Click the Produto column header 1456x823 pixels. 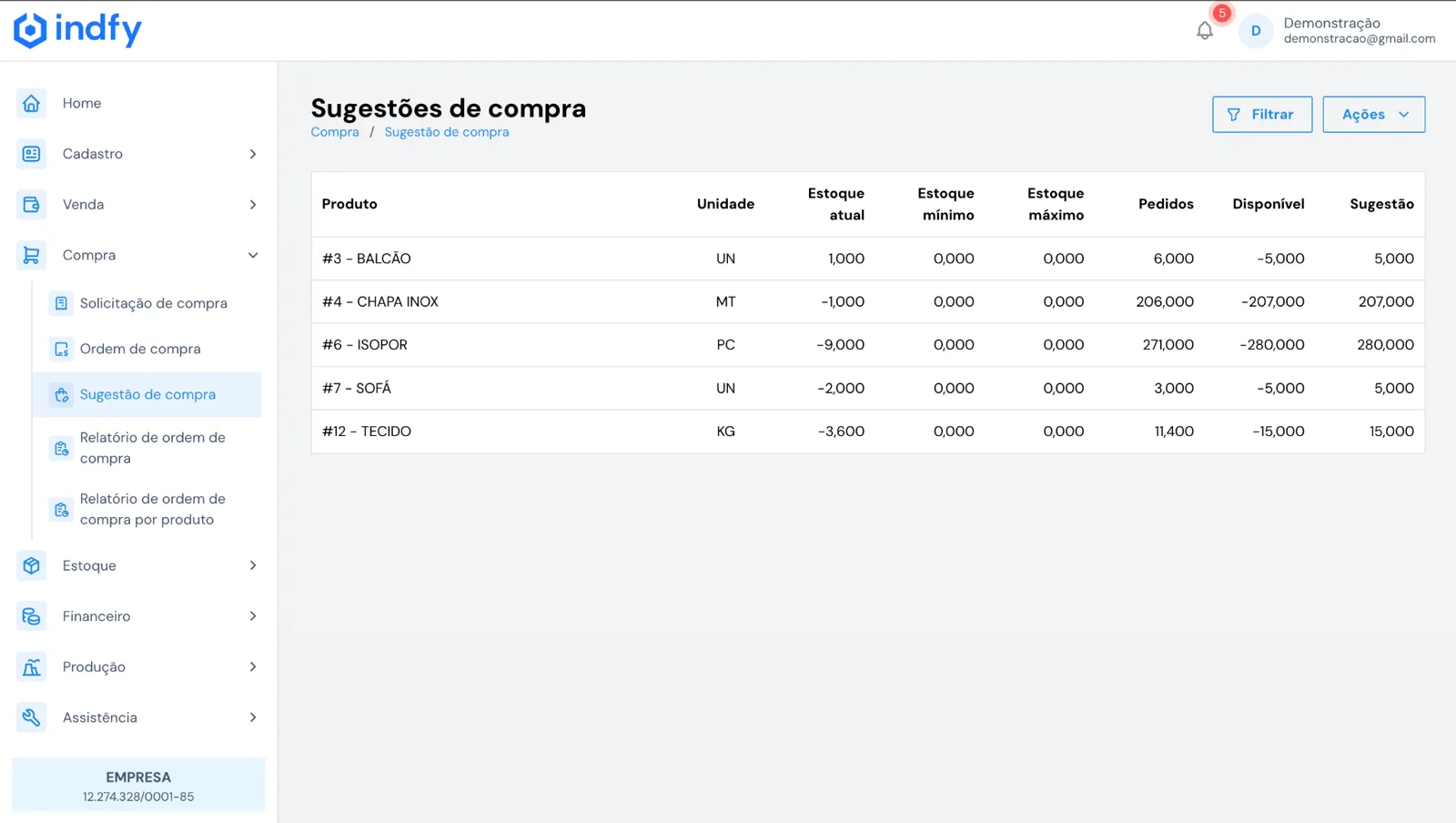point(349,204)
